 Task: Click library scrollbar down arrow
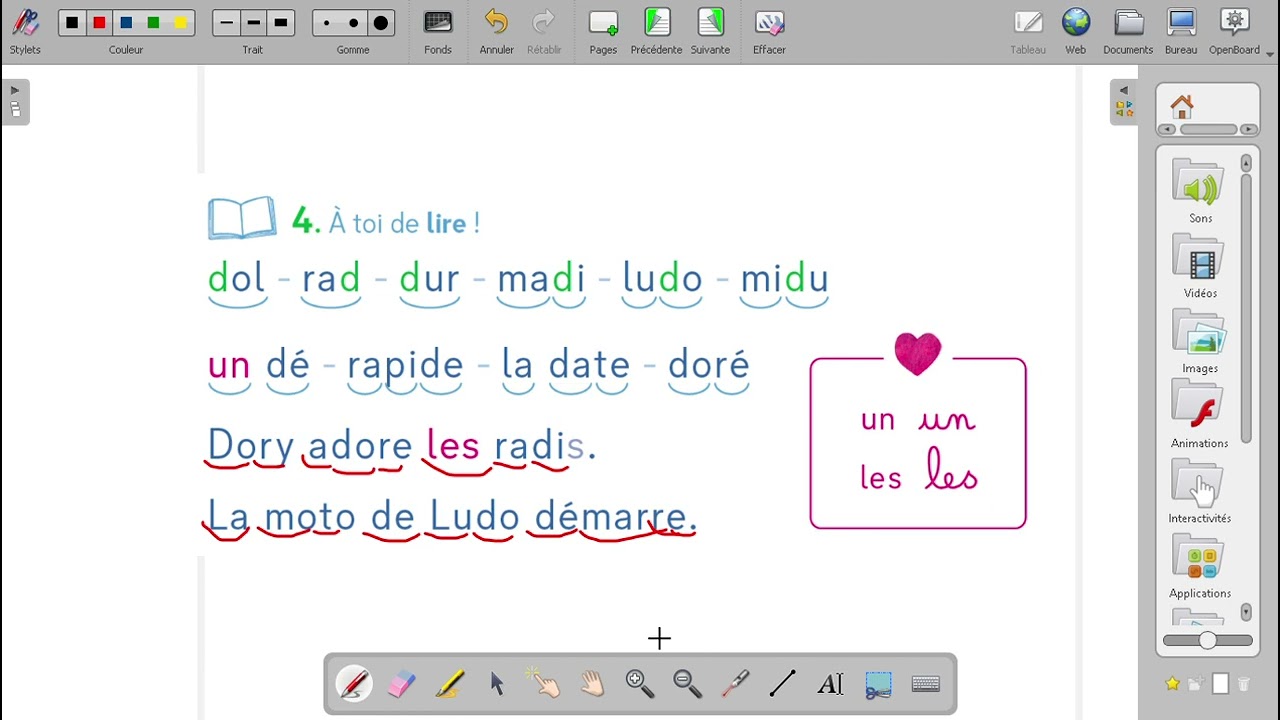[x=1246, y=611]
